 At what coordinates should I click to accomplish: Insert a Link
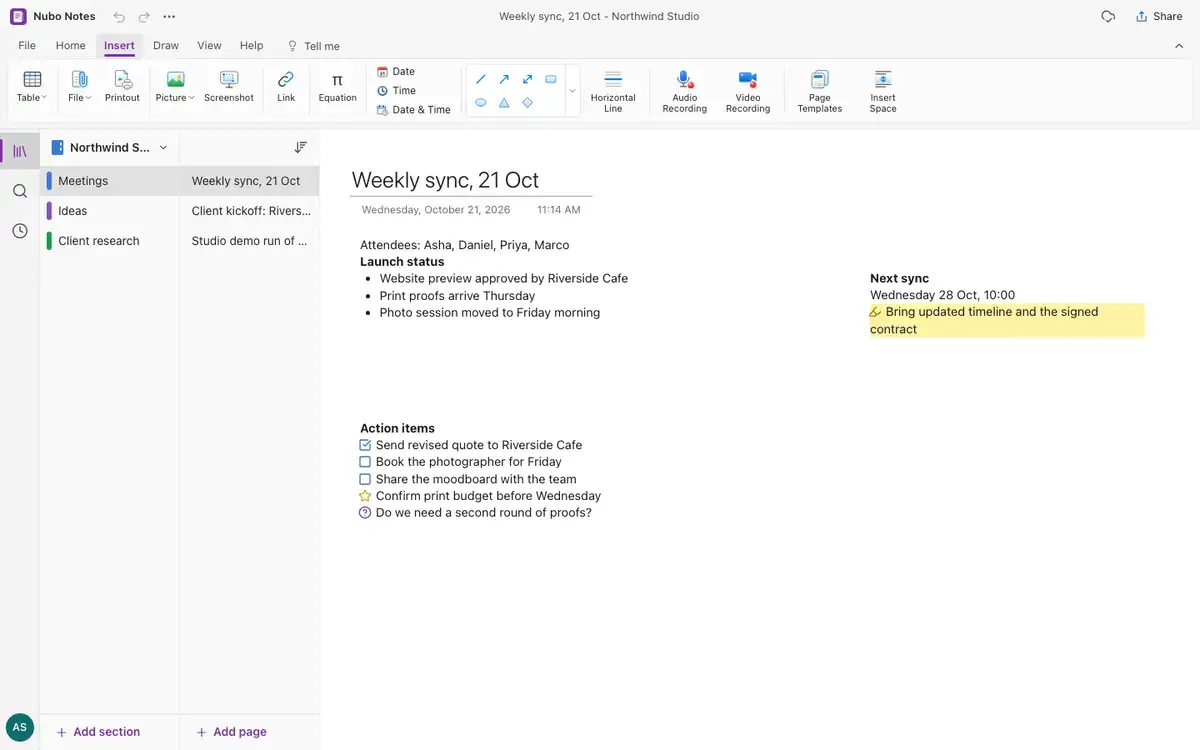coord(286,87)
